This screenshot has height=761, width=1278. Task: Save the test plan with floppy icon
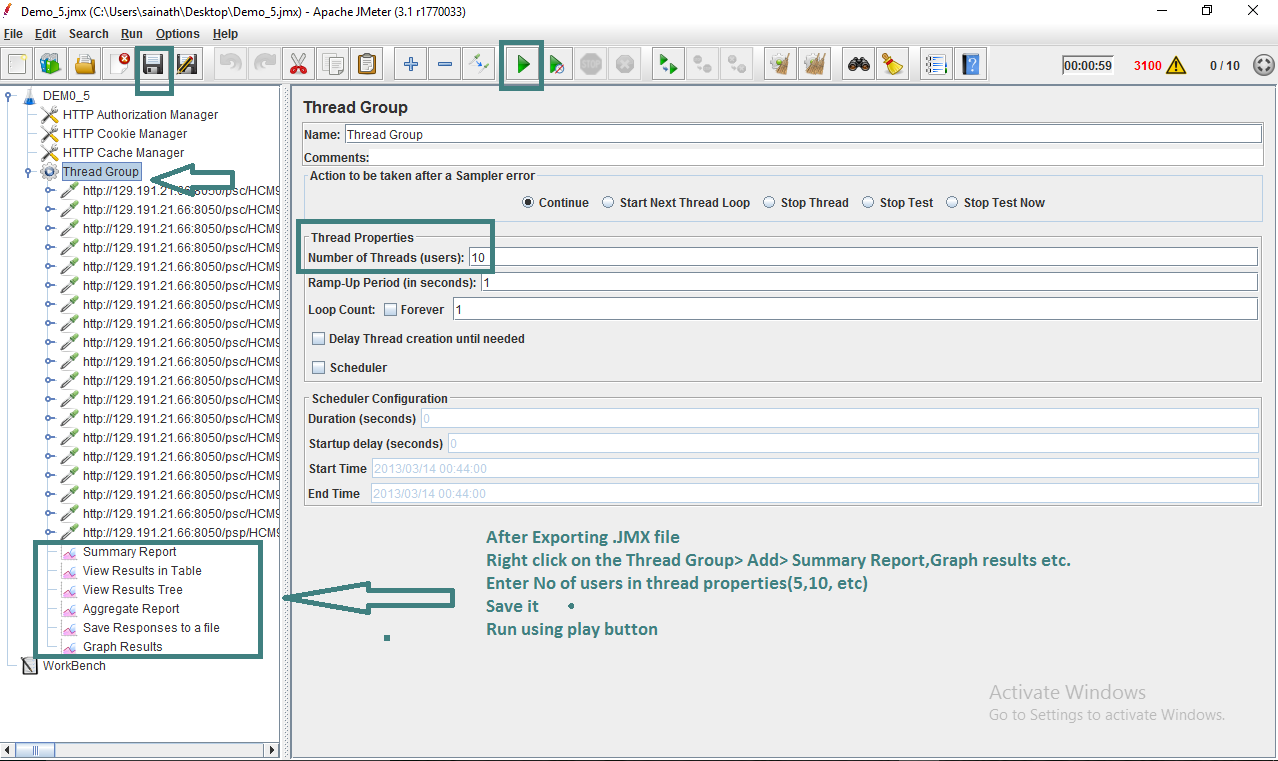153,65
